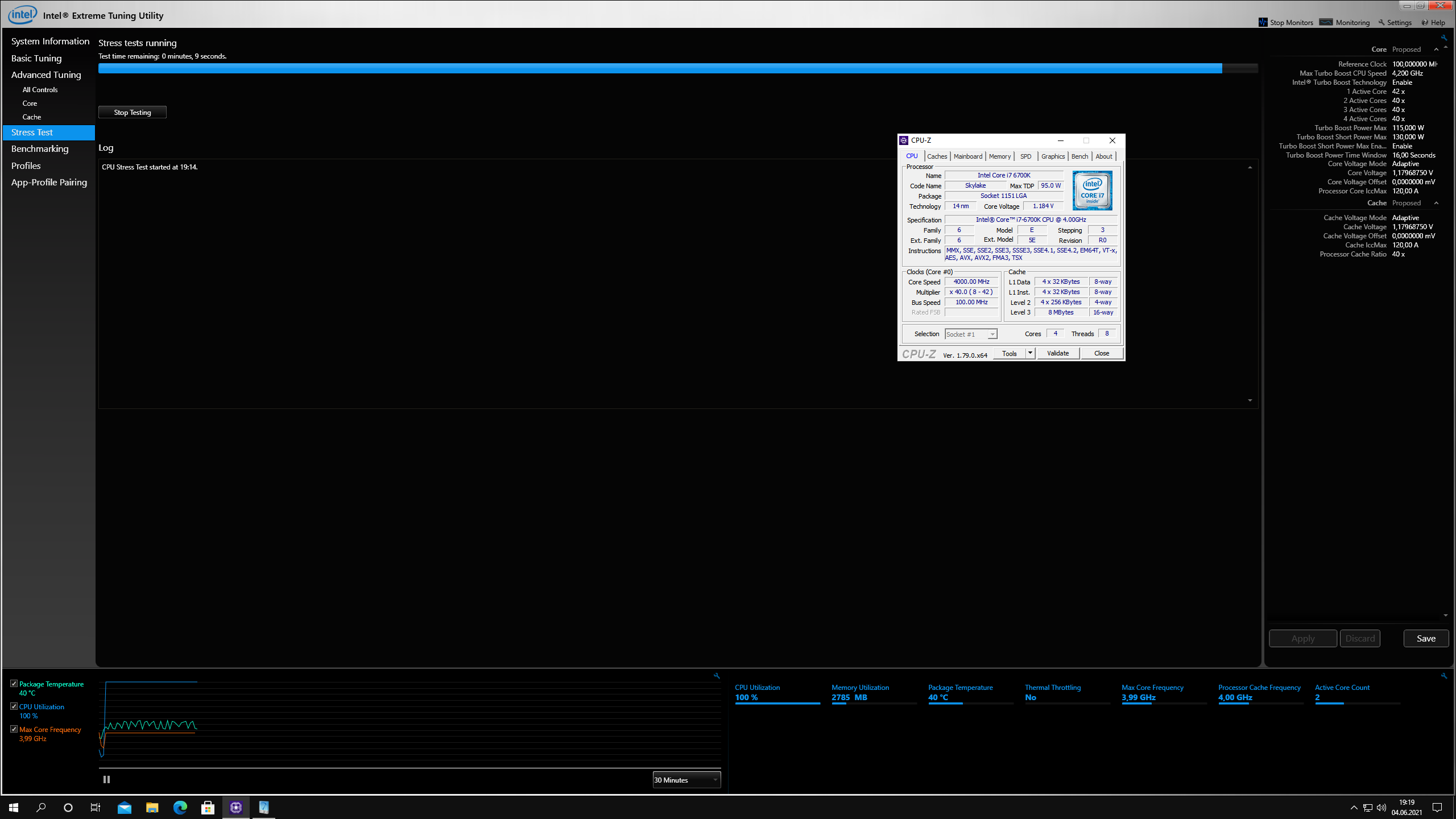Click the Help question mark icon

click(1425, 23)
